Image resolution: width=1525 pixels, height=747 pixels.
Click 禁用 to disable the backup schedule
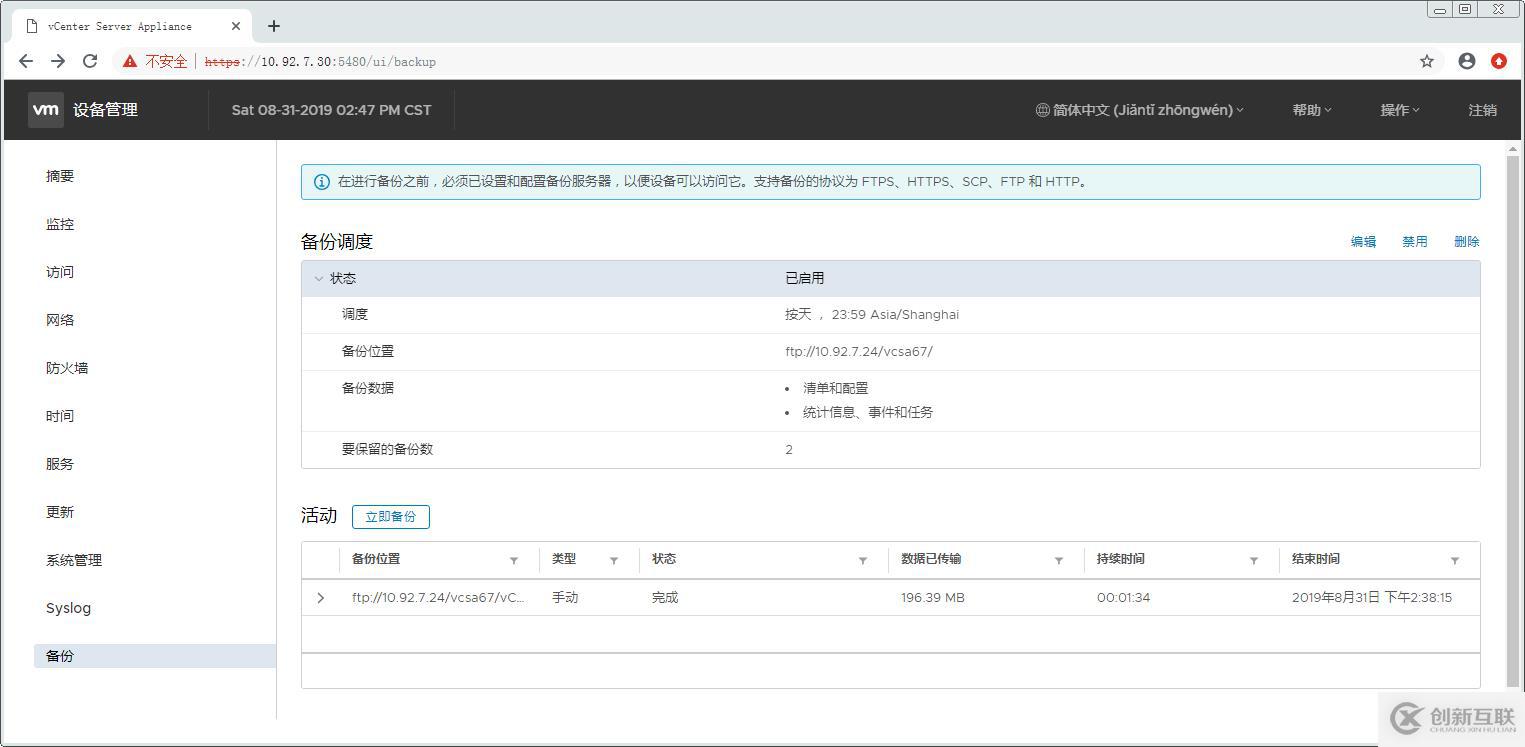tap(1415, 241)
